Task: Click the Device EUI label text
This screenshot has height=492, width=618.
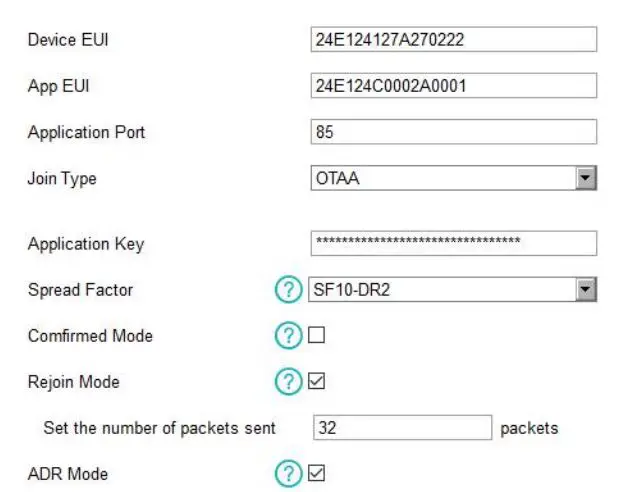Action: click(x=67, y=40)
